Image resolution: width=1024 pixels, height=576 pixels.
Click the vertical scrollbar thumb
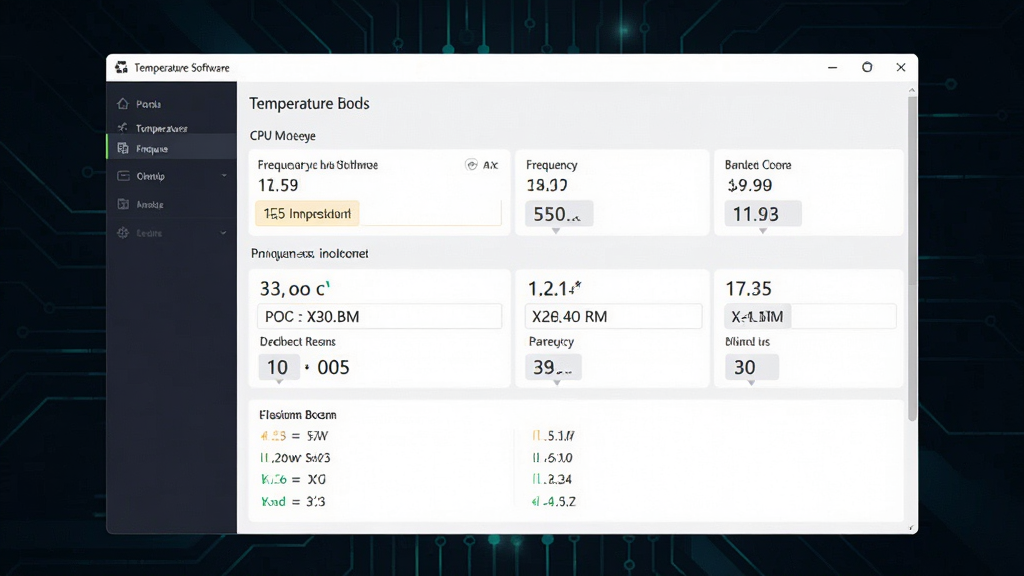click(912, 258)
